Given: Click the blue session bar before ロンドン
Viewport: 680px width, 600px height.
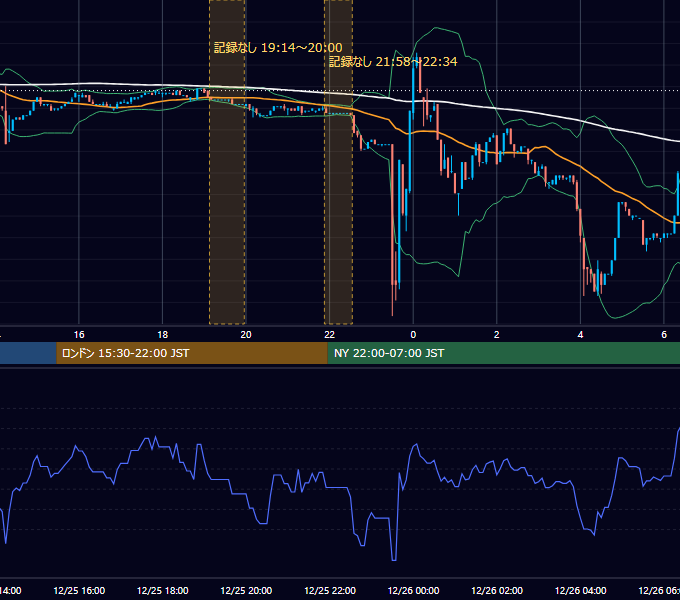Looking at the screenshot, I should (28, 353).
